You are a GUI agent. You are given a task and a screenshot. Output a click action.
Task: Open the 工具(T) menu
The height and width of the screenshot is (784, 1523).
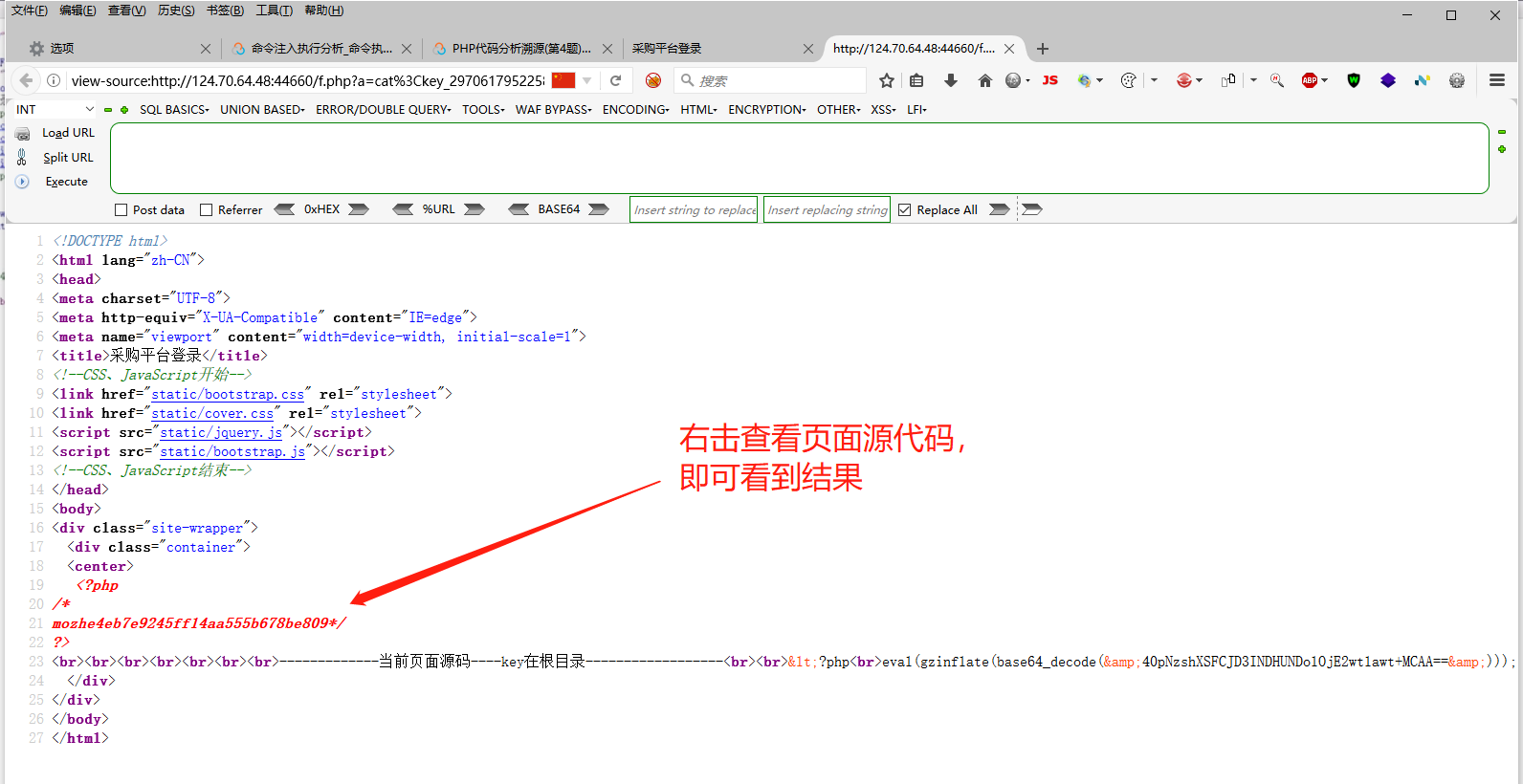274,11
